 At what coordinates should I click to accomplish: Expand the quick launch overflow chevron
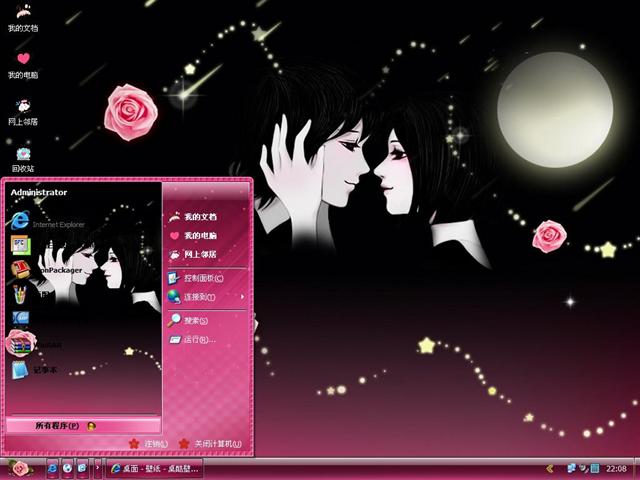point(97,468)
